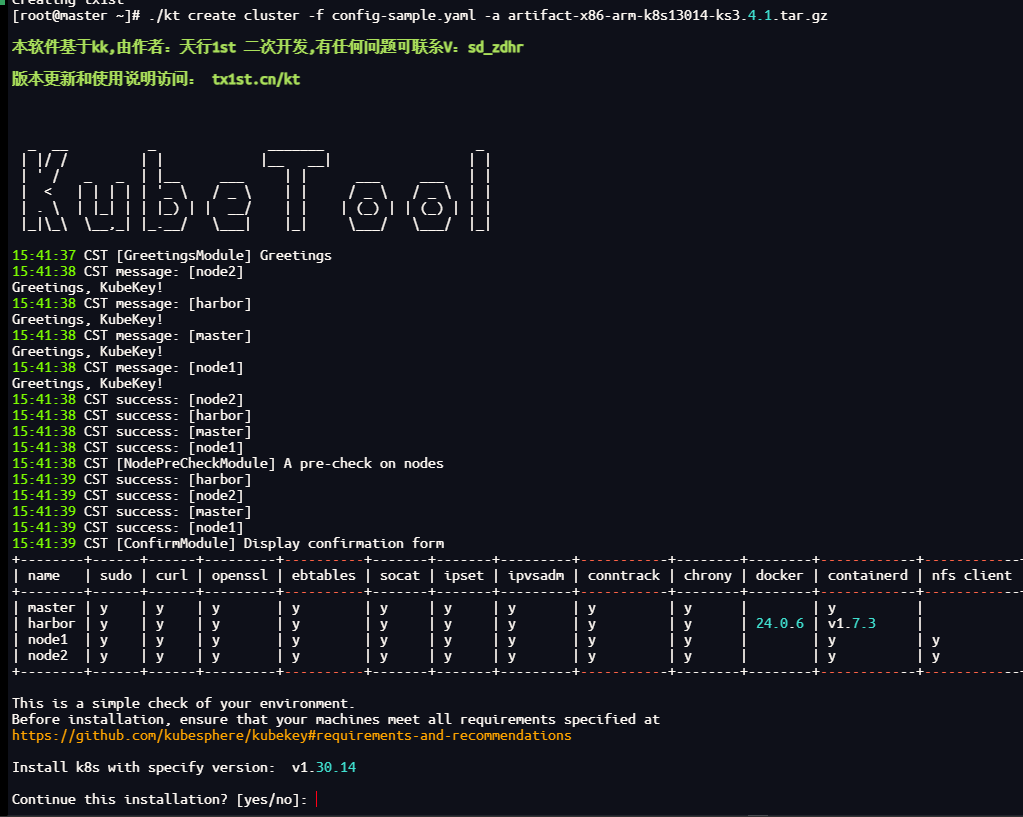Click the '[NodePreCheckModule]' log line

(x=228, y=463)
